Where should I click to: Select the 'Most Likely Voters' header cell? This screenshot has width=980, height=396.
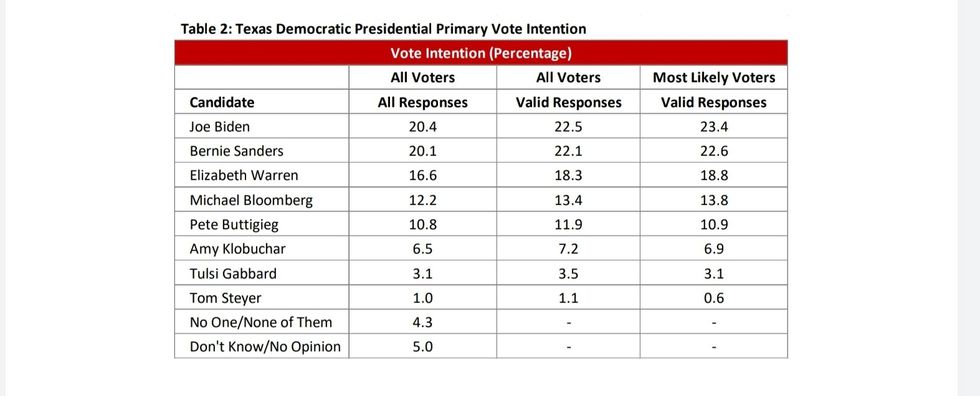tap(714, 77)
